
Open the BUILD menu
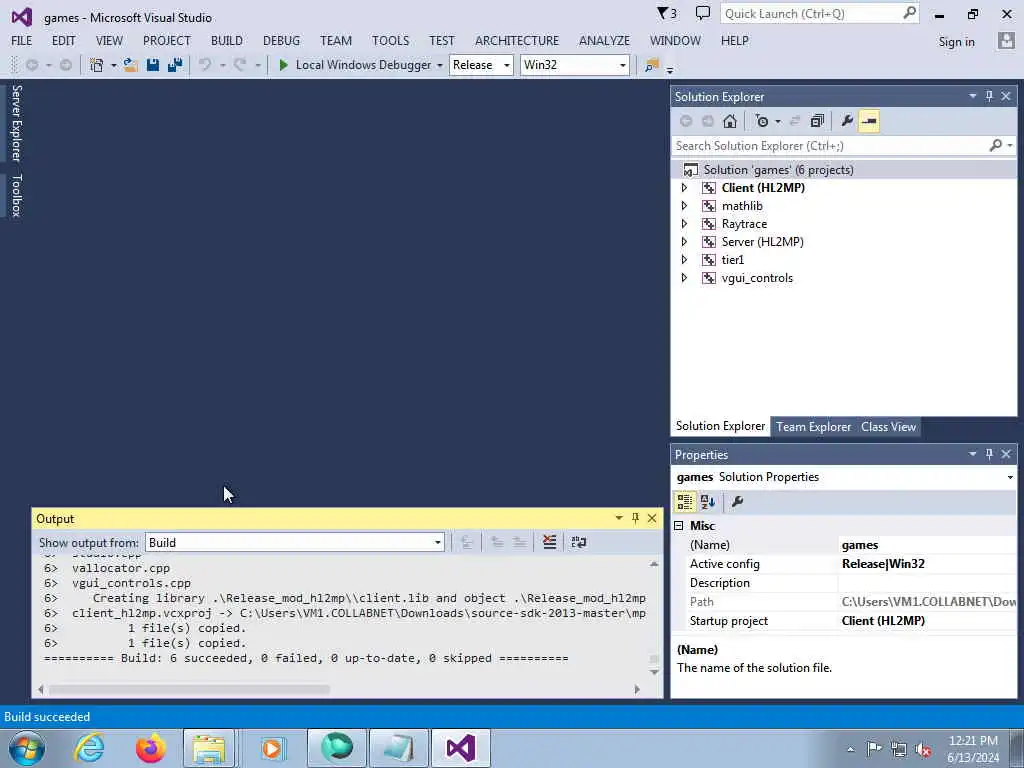coord(227,40)
